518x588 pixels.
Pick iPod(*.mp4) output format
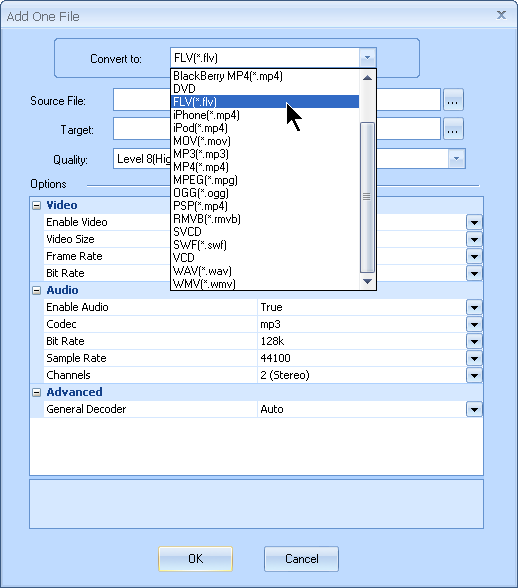(x=265, y=128)
